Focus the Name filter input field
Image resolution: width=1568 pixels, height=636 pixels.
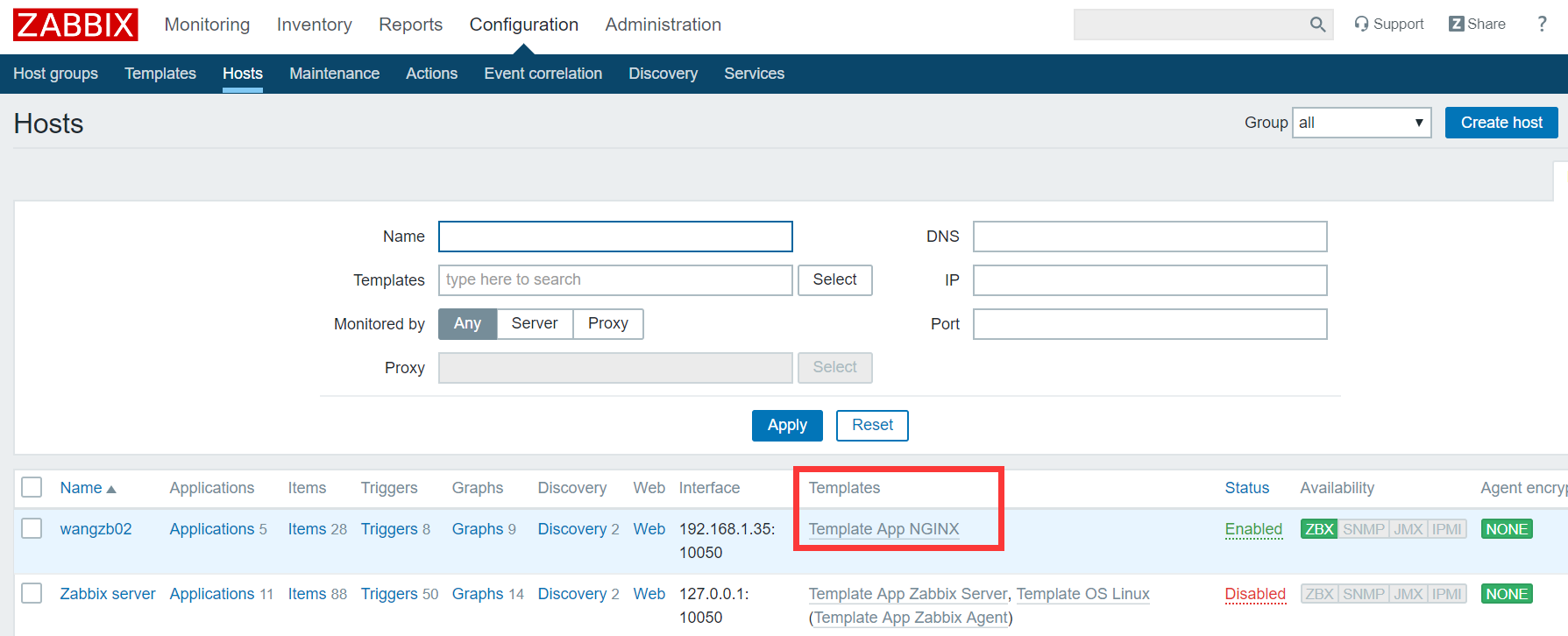click(x=615, y=237)
